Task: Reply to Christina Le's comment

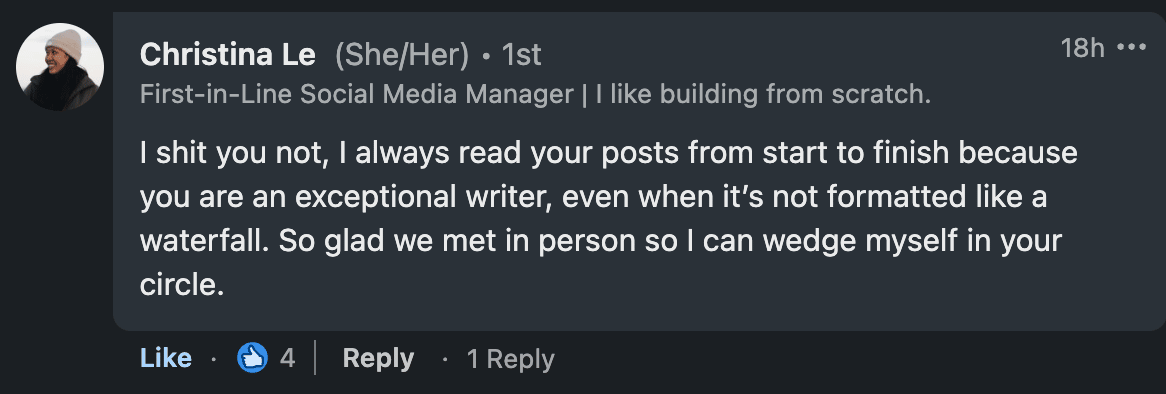Action: coord(378,358)
